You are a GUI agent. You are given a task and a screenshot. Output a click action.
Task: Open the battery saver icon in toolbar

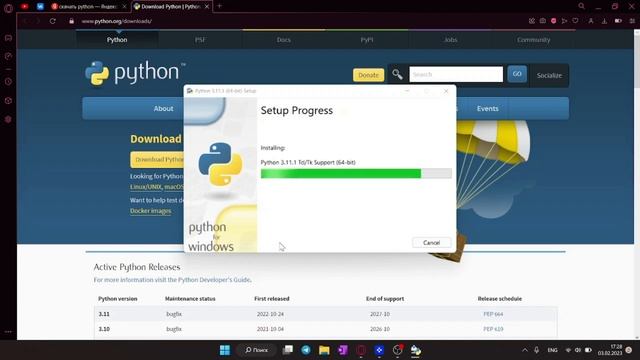(618, 21)
